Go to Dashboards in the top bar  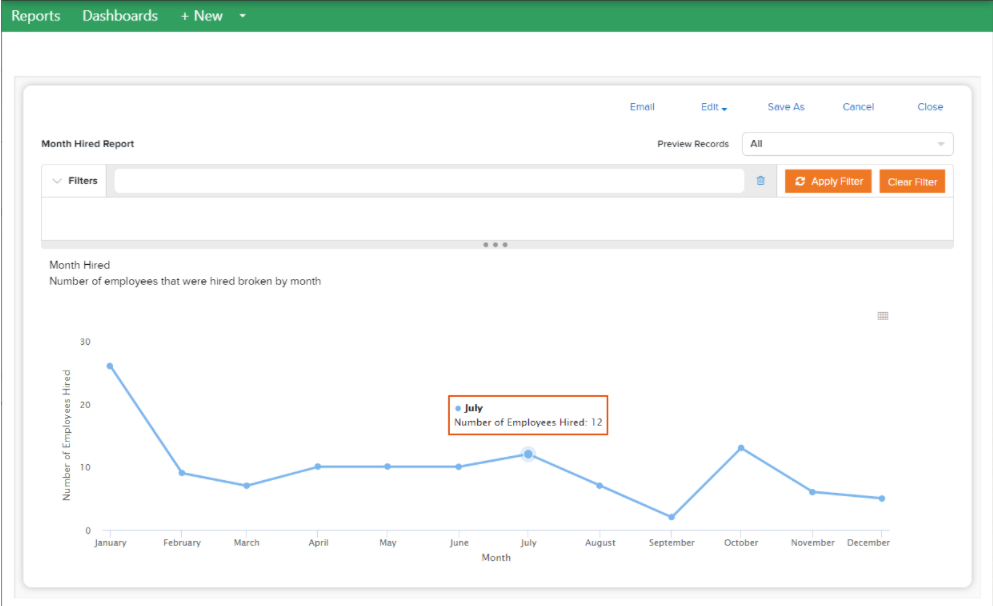click(120, 16)
